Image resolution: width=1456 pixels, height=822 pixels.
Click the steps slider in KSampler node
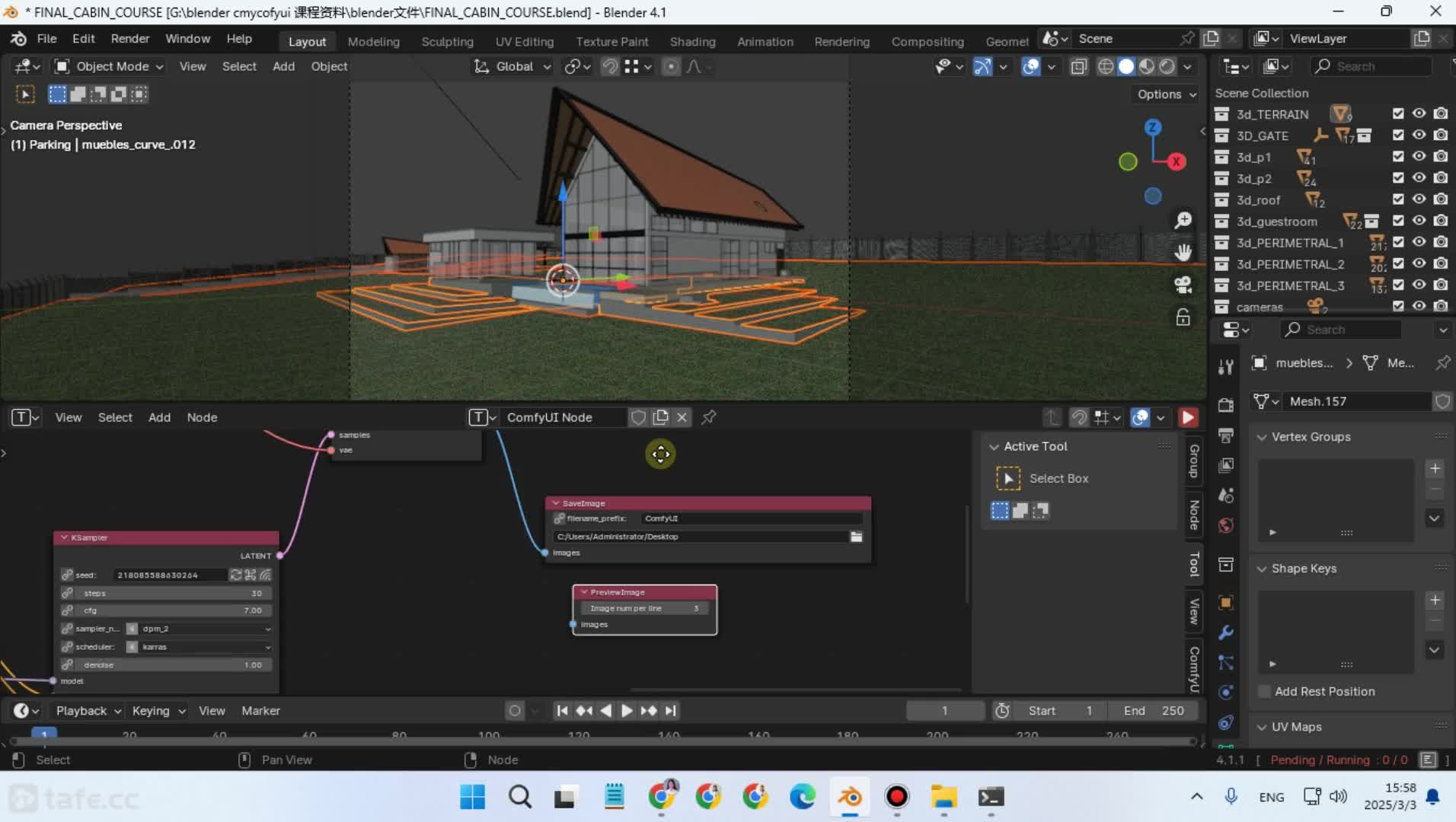[171, 593]
